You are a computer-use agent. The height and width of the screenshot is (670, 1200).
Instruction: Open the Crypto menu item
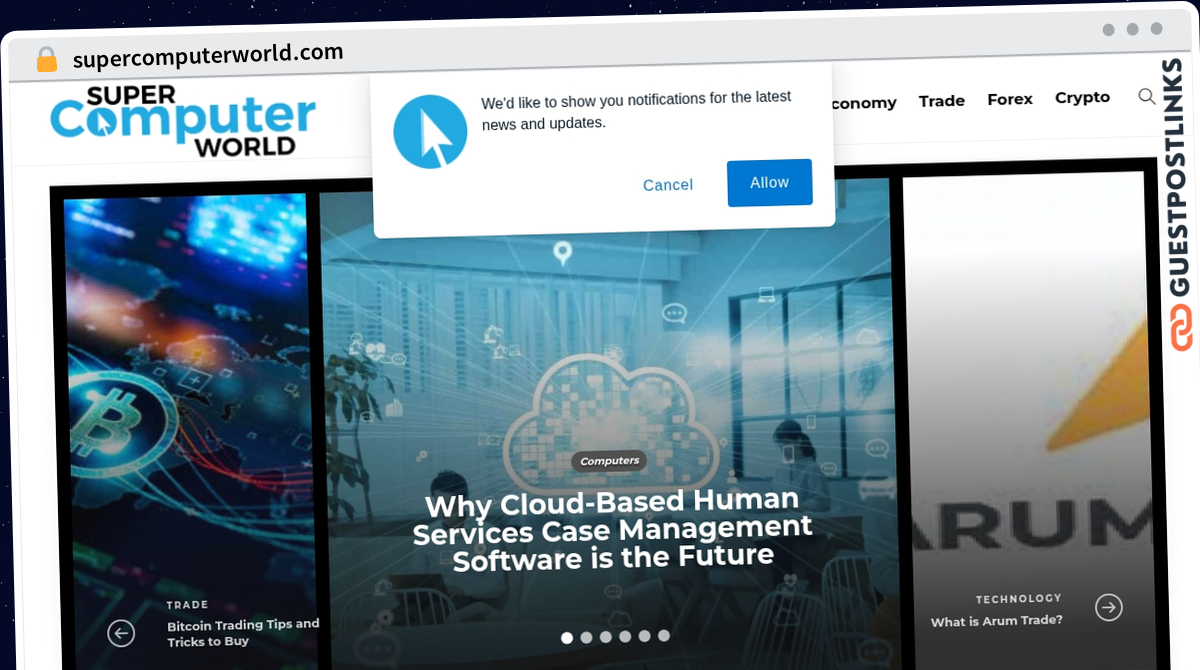pyautogui.click(x=1082, y=97)
